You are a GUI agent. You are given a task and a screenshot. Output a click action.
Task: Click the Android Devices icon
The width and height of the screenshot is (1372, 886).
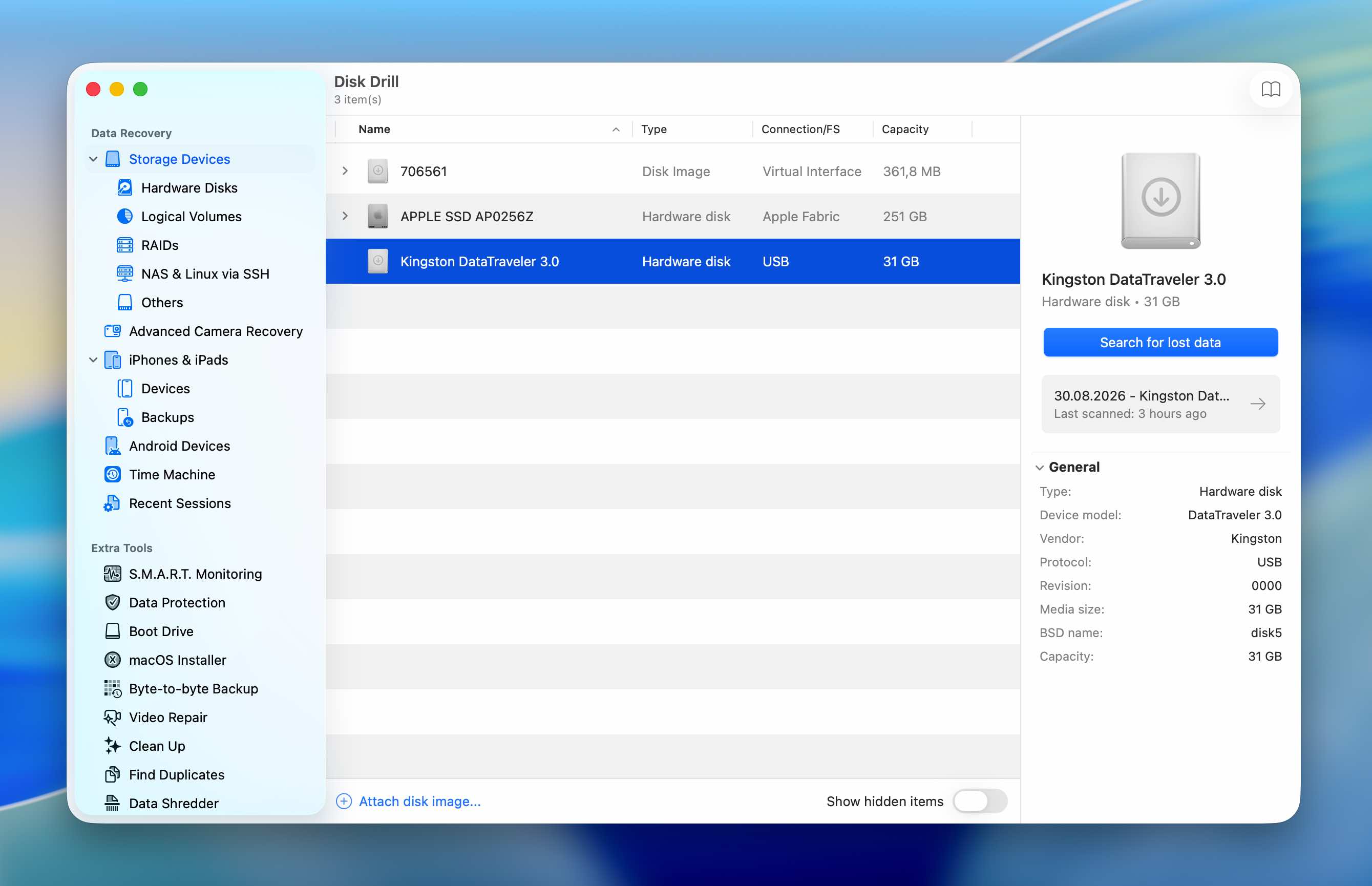pos(113,446)
